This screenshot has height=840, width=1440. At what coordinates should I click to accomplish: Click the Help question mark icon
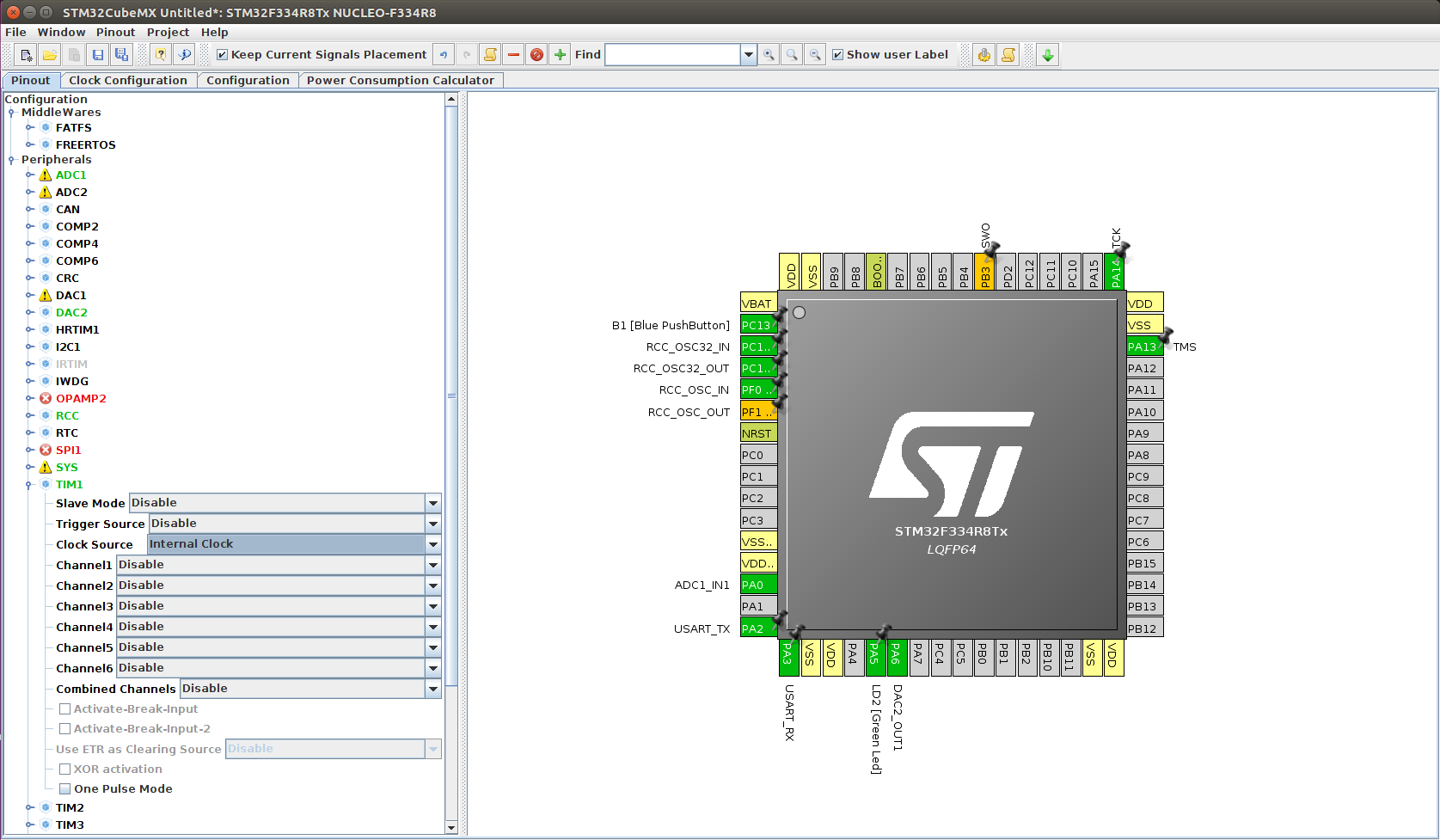click(x=161, y=55)
